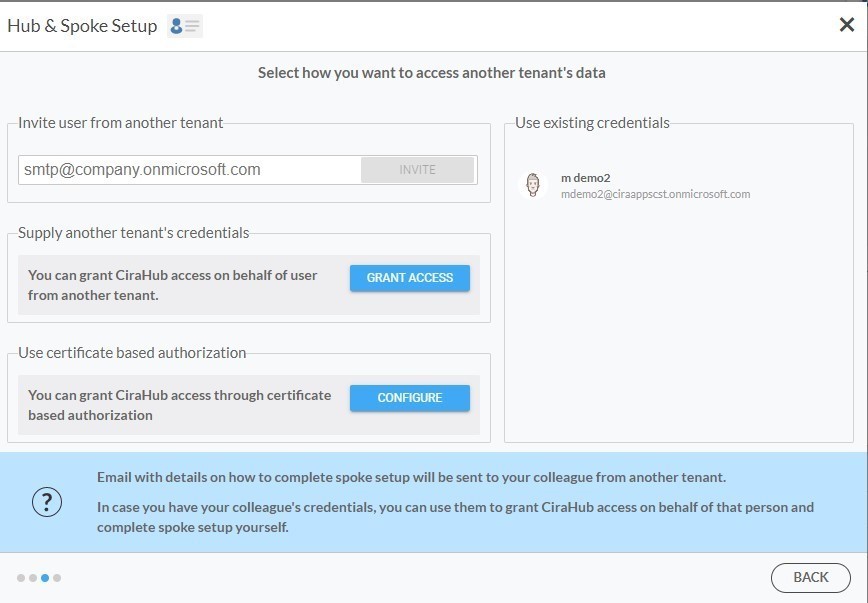Click the GRANT ACCESS button
The width and height of the screenshot is (868, 603).
coord(410,277)
